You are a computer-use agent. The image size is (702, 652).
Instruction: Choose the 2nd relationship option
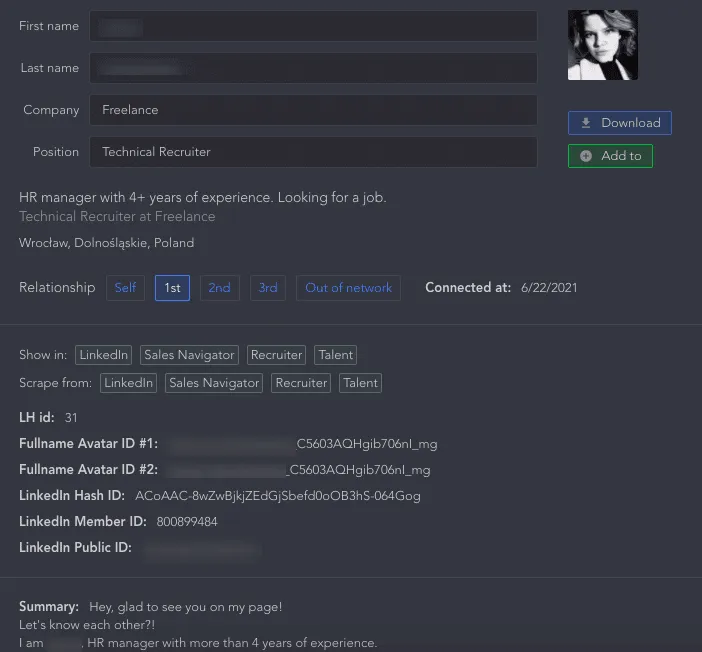[x=219, y=287]
